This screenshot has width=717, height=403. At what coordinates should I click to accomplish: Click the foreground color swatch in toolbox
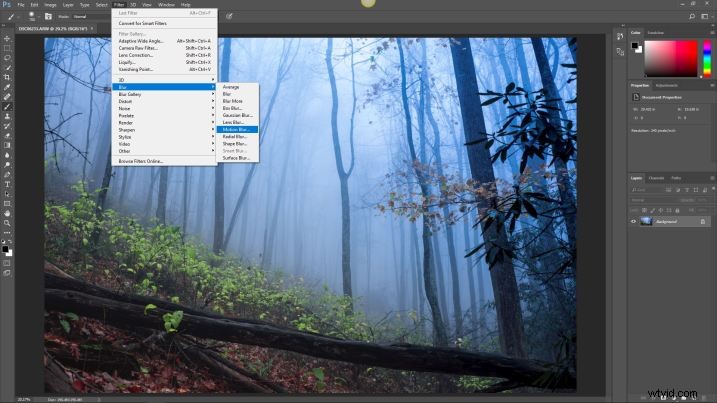tap(5, 249)
